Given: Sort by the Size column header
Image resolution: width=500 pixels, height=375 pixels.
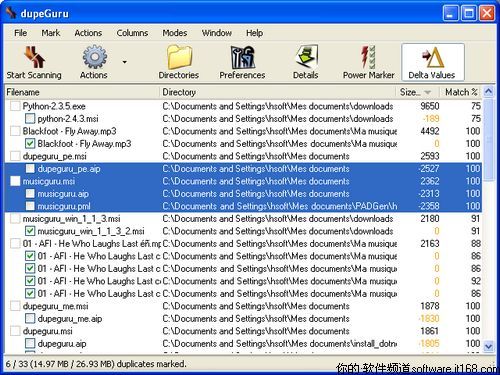Looking at the screenshot, I should tap(418, 92).
